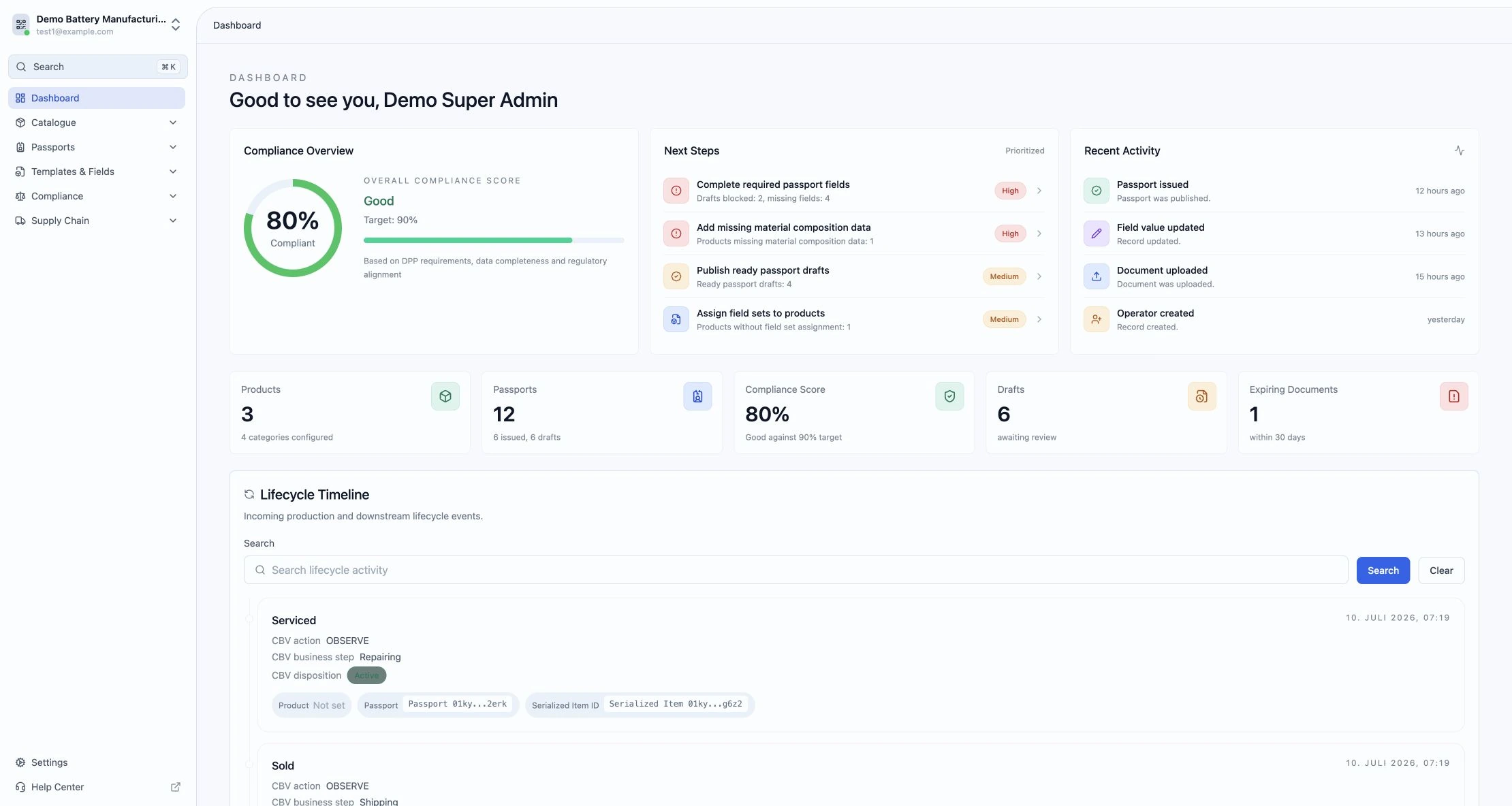The width and height of the screenshot is (1512, 806).
Task: Open the Templates & Fields menu item
Action: click(x=97, y=172)
